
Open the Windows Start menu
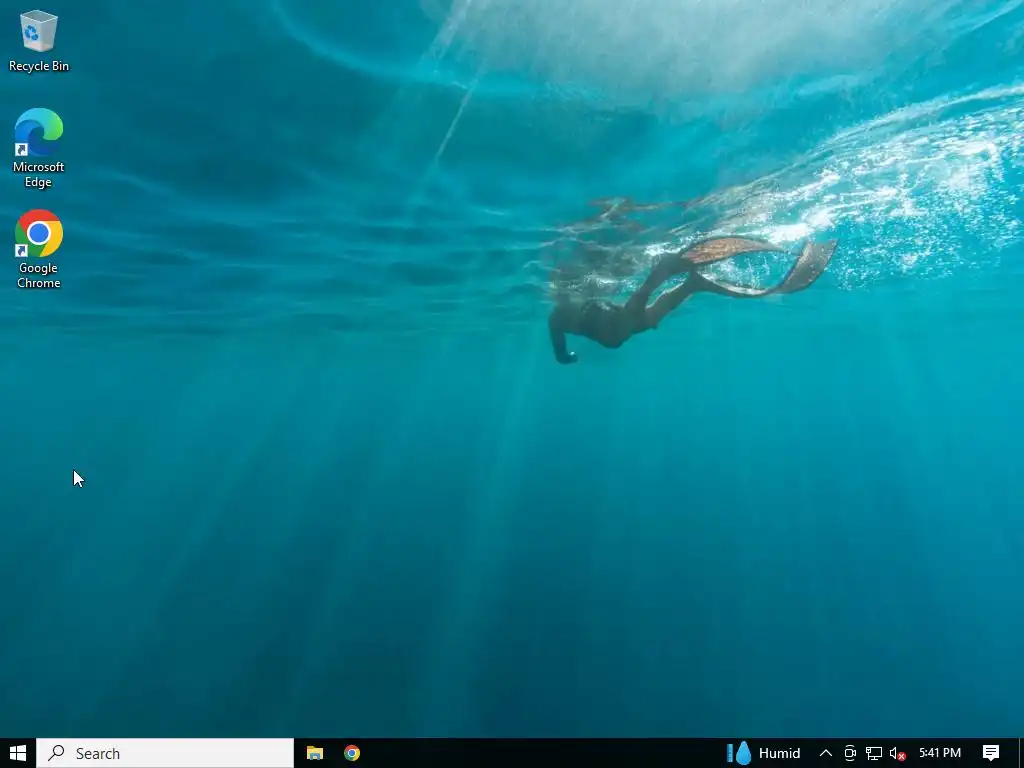[x=18, y=753]
